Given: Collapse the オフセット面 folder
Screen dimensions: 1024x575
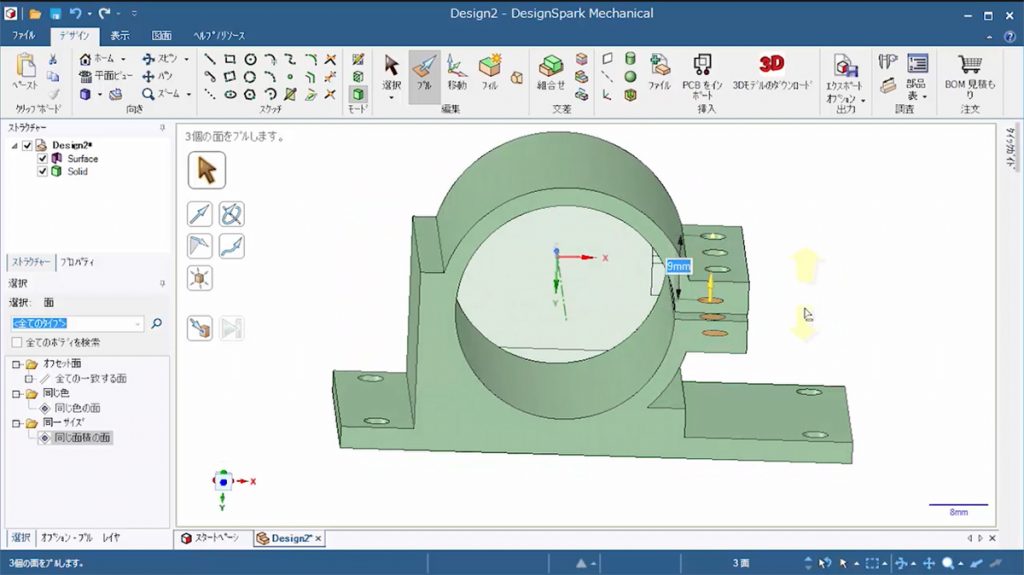Looking at the screenshot, I should (16, 364).
